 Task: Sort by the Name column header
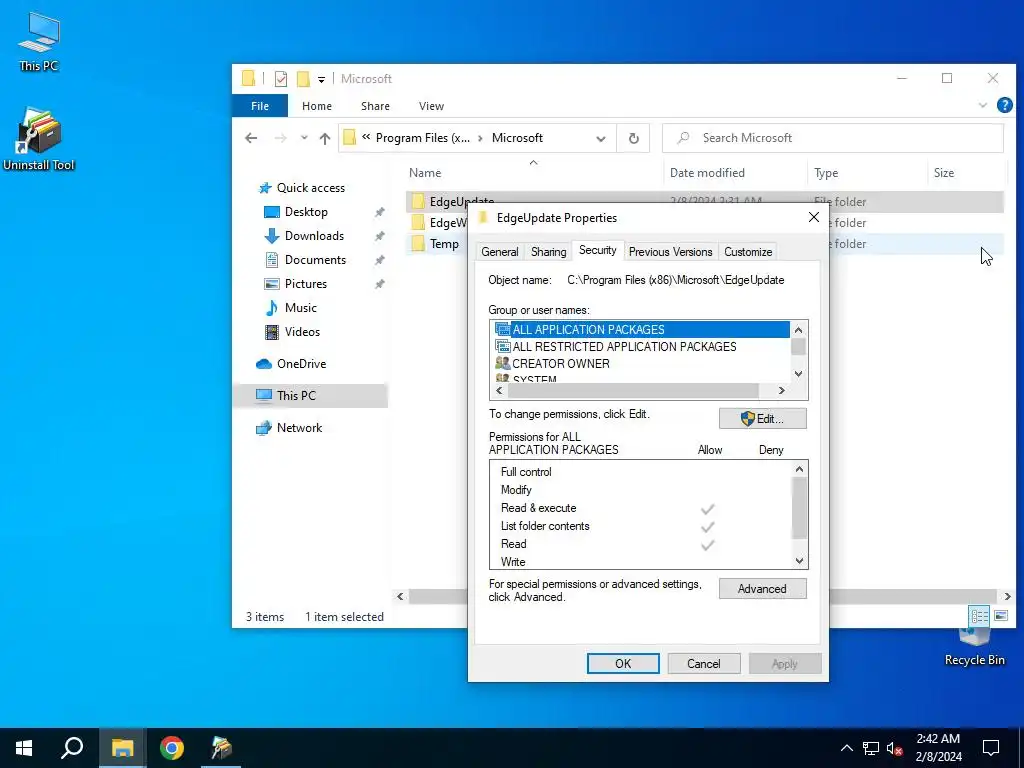[425, 173]
